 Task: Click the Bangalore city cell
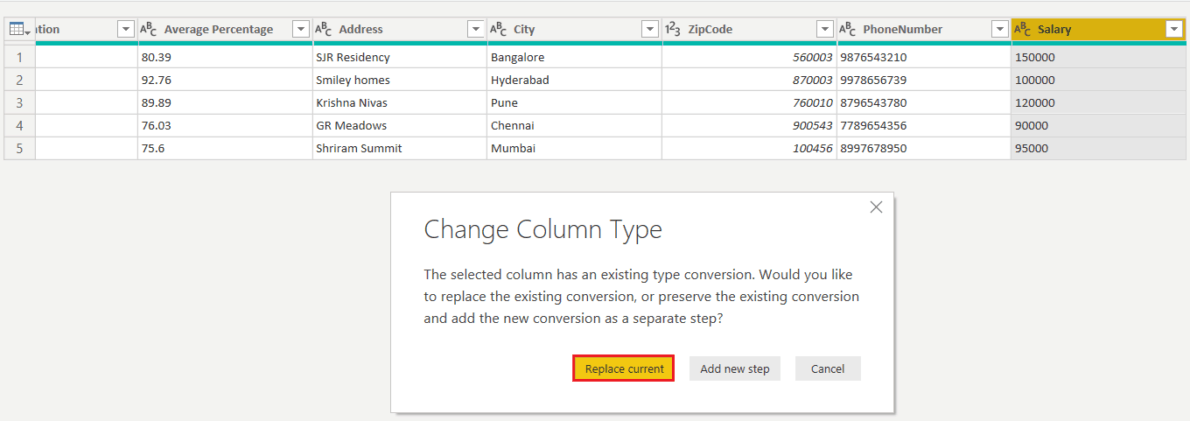point(574,57)
